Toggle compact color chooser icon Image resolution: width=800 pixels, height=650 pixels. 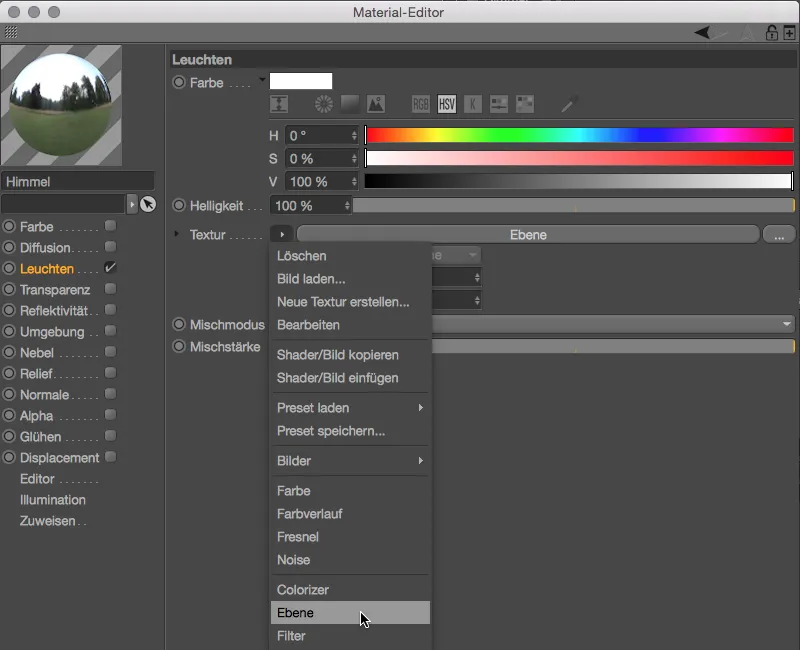(x=279, y=104)
